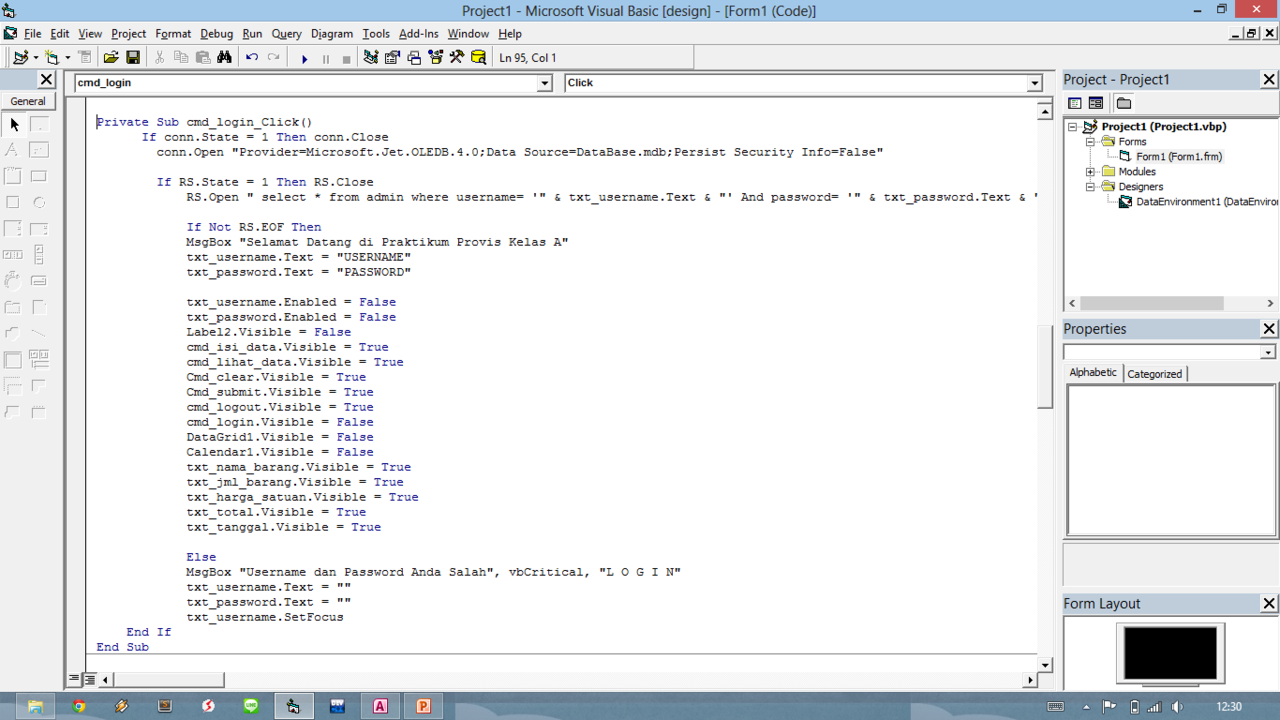This screenshot has width=1280, height=720.
Task: Click View Code icon in Project panel
Action: pos(1075,103)
